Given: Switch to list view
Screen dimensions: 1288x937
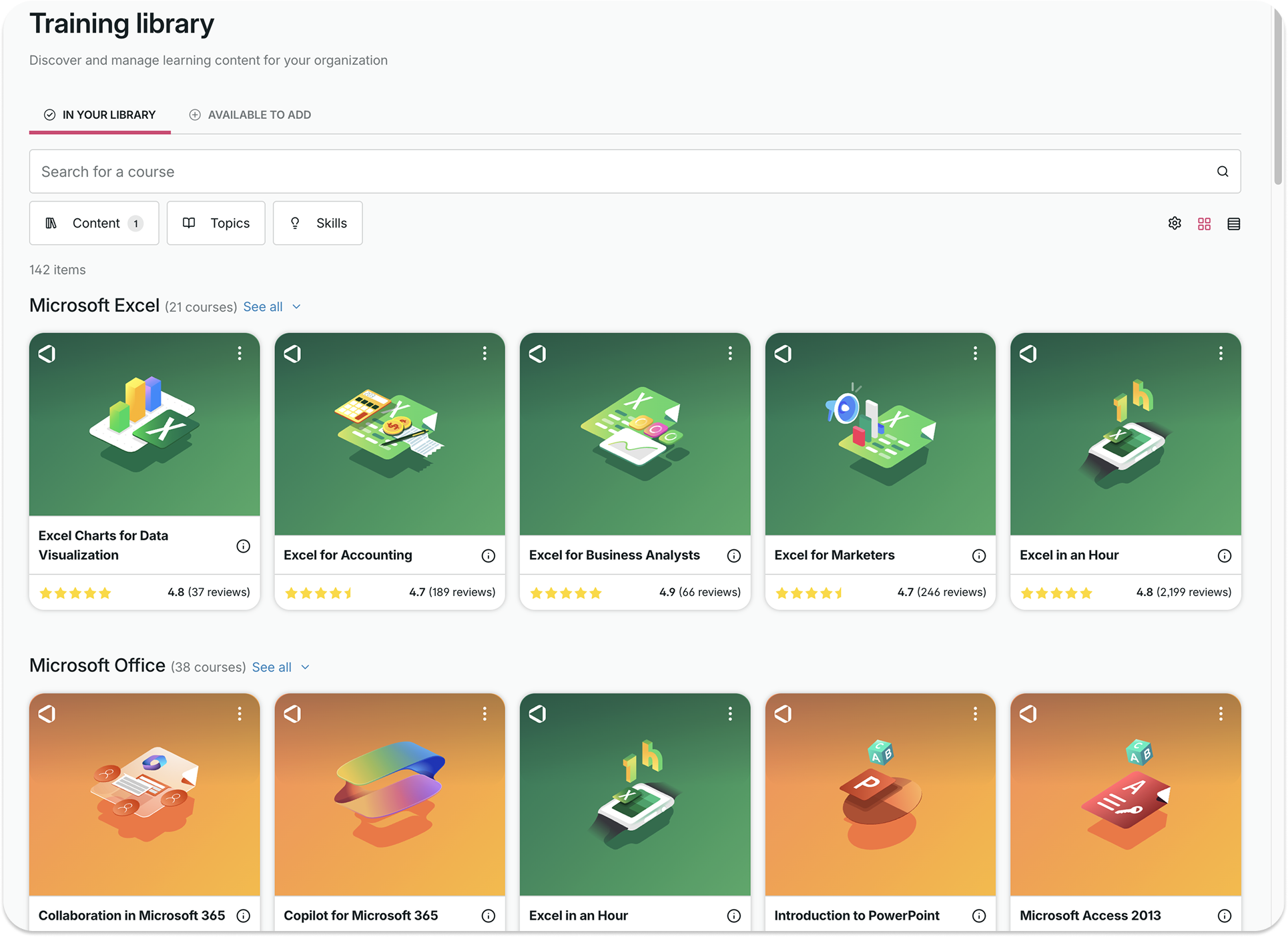Looking at the screenshot, I should pos(1234,223).
